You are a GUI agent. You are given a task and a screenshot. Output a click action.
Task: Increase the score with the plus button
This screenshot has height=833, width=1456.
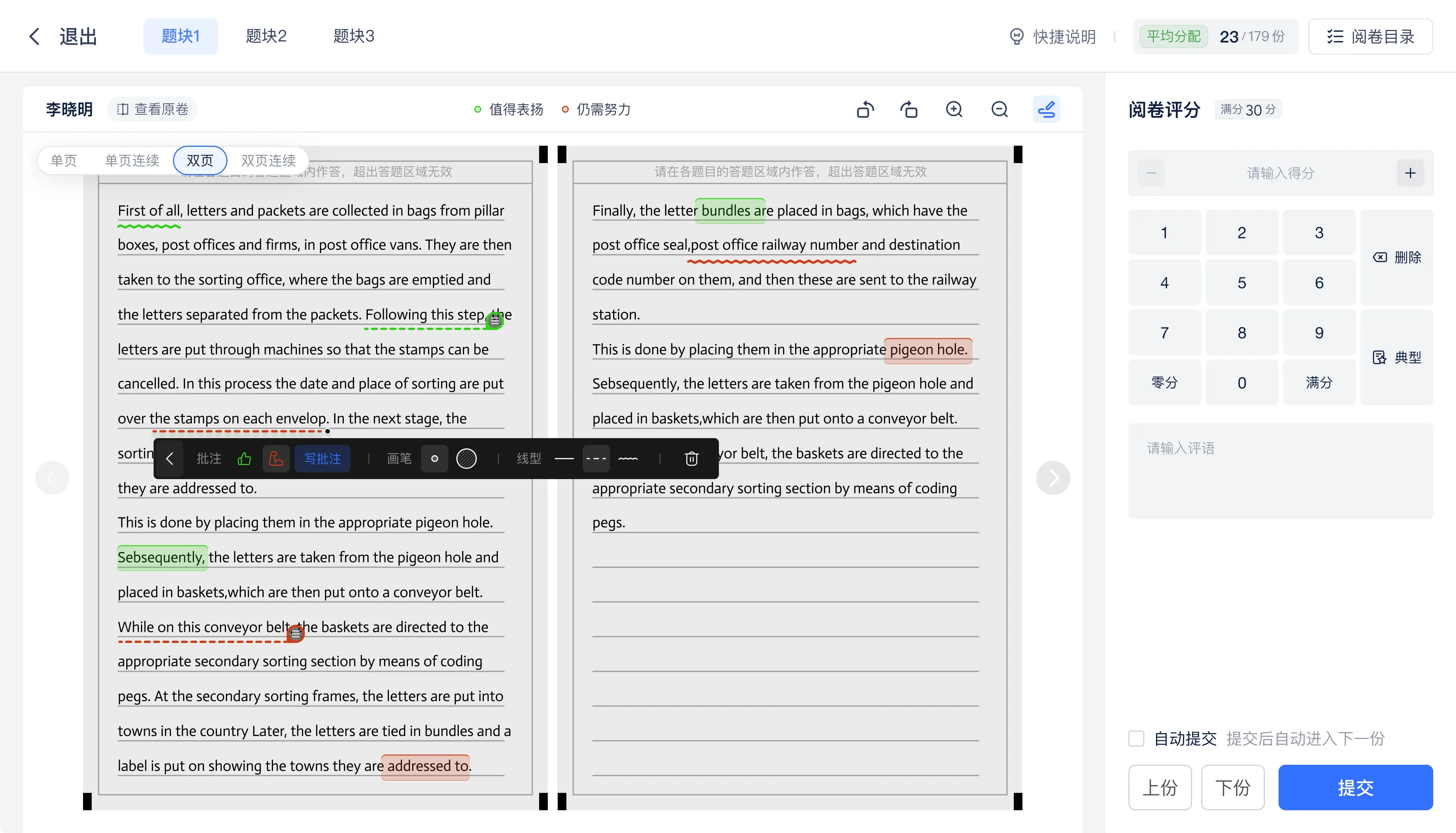click(1410, 173)
